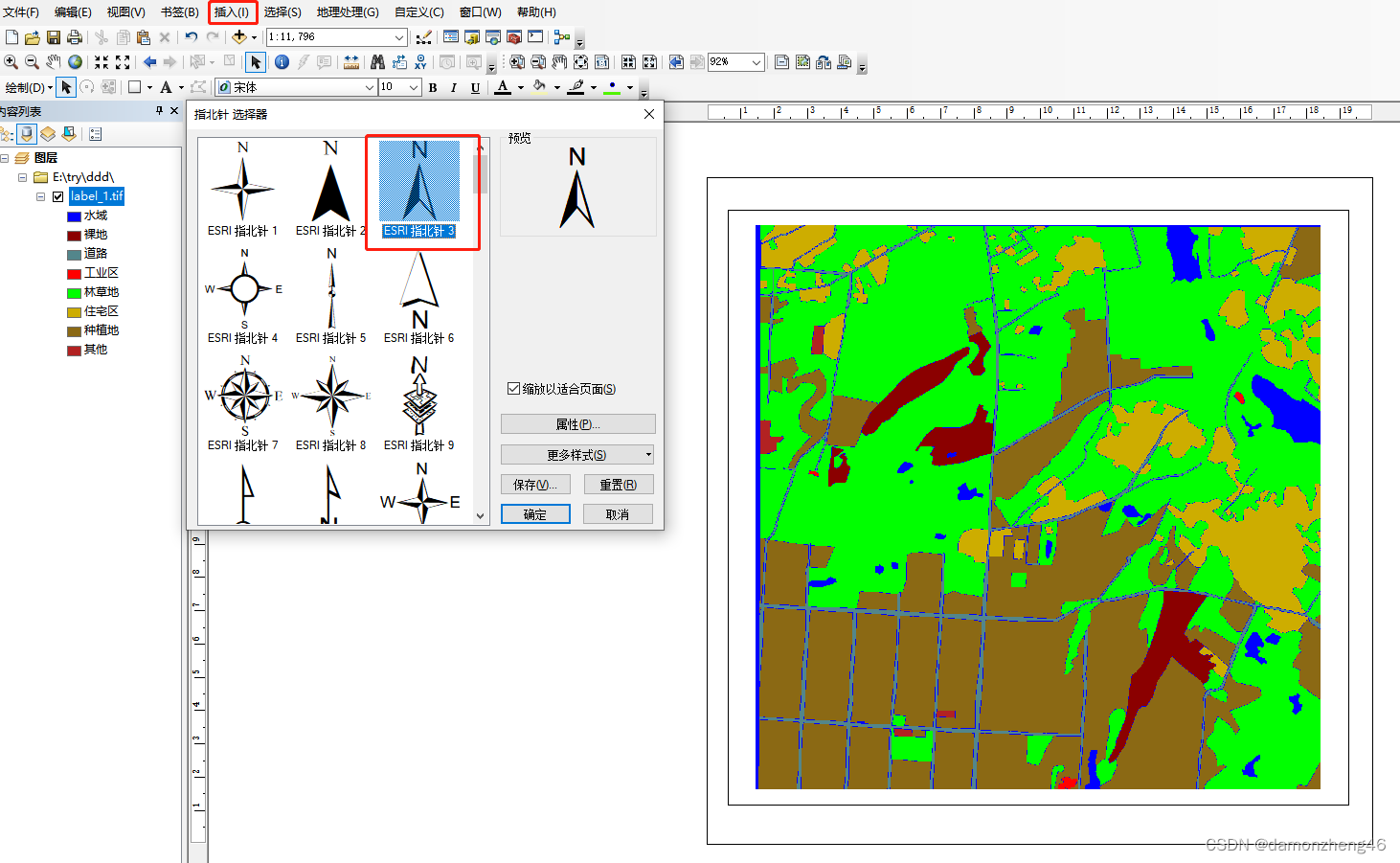Collapse the E:\try\ddd\ folder node
This screenshot has width=1400, height=863.
[x=22, y=177]
